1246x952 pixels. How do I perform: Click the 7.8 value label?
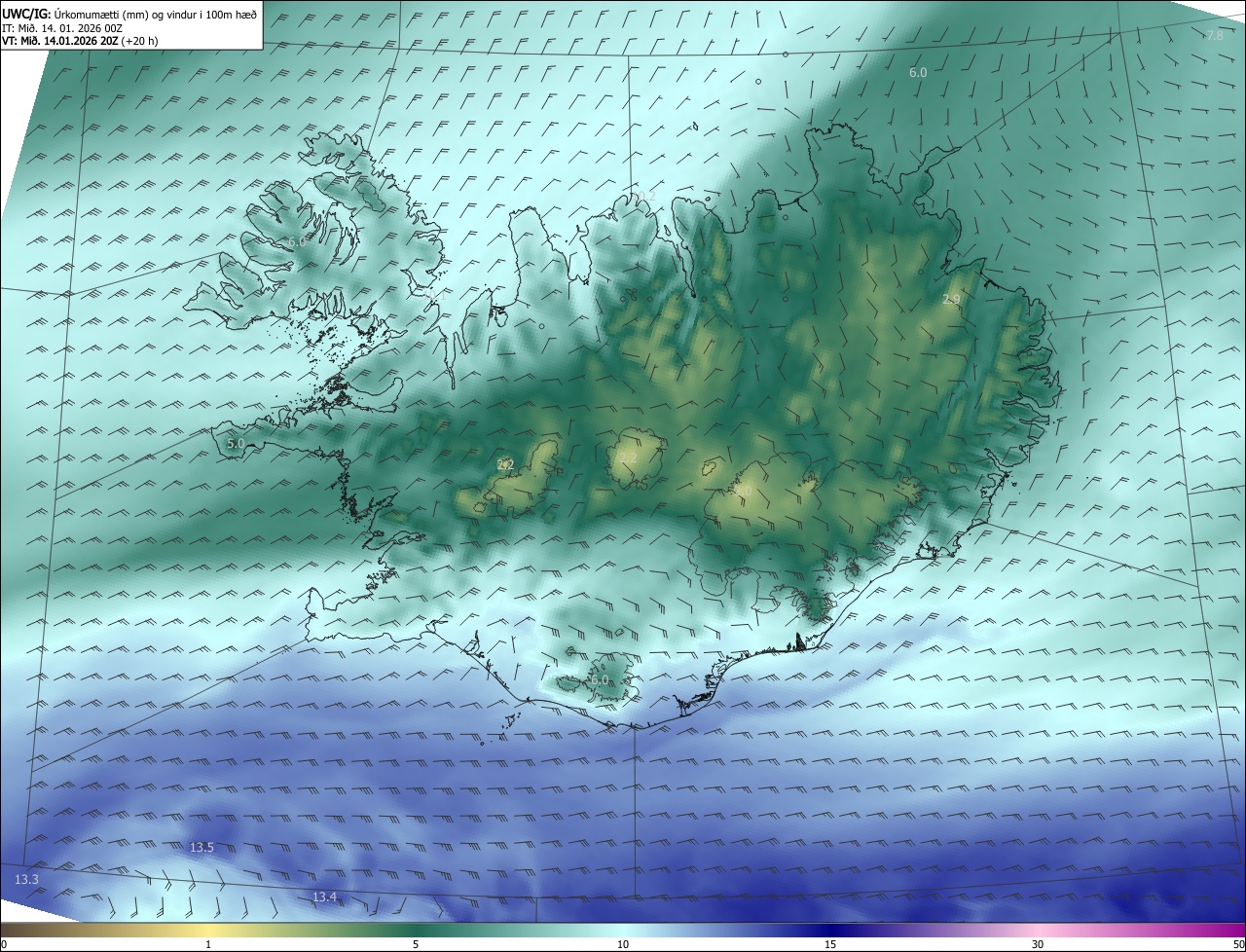(x=1215, y=36)
